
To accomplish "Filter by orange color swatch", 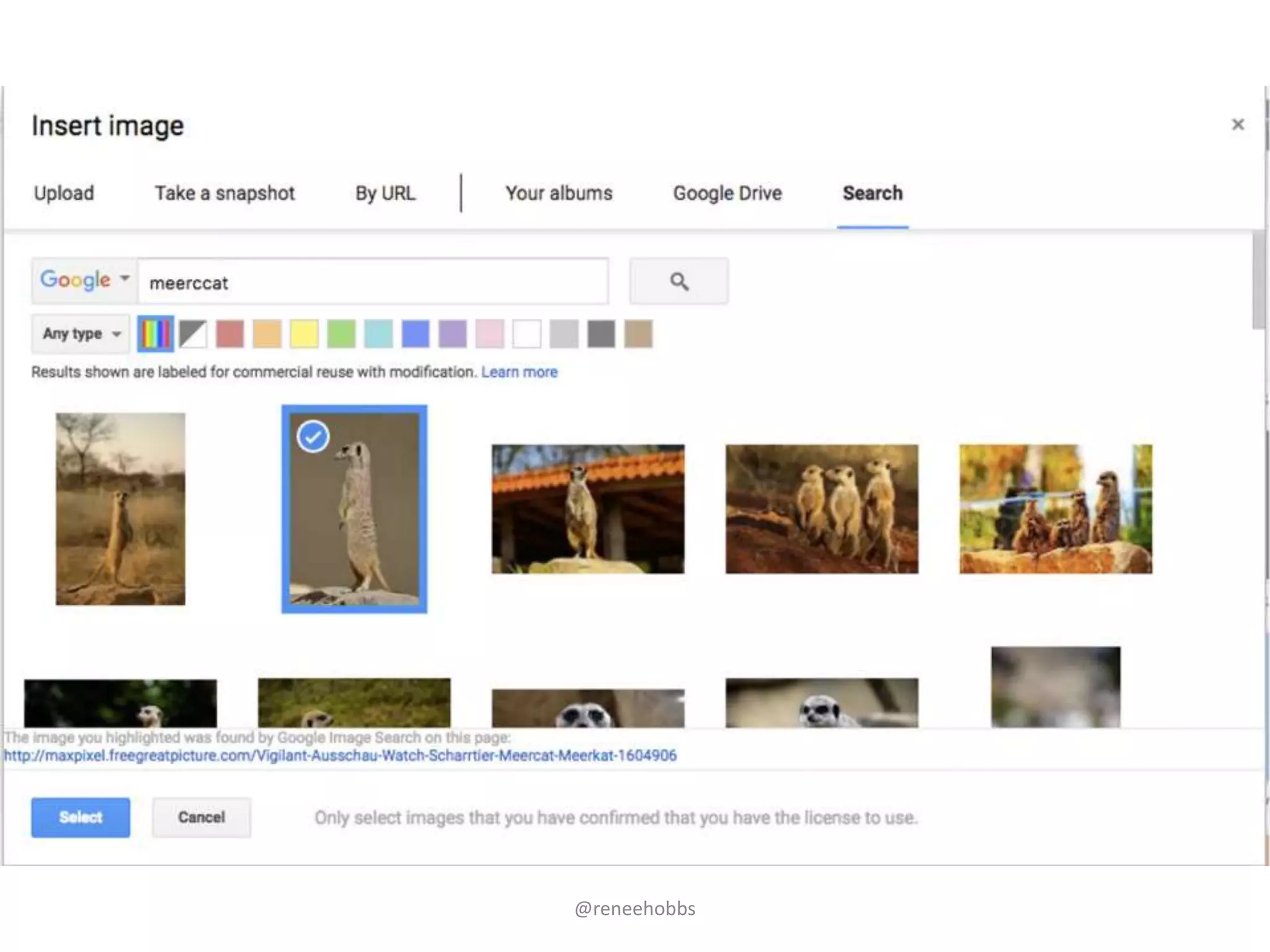I will click(267, 334).
